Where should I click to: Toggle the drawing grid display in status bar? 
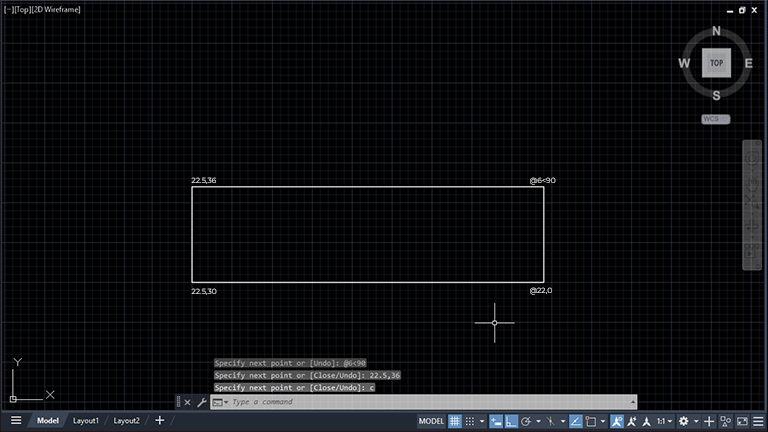455,421
